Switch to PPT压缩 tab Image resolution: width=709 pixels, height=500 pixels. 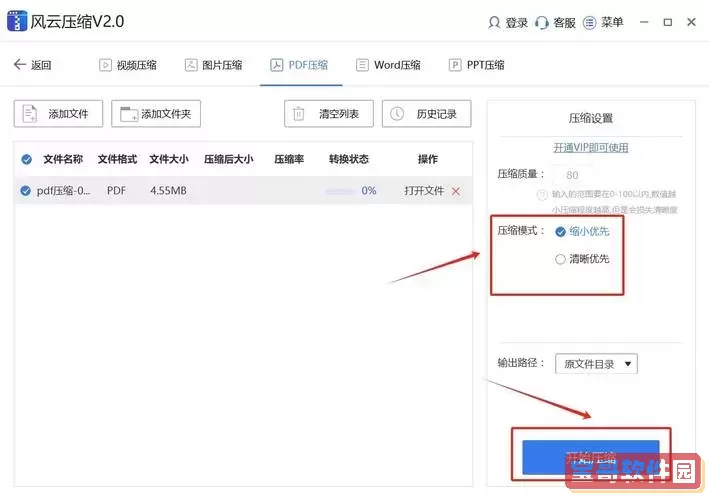[x=477, y=65]
